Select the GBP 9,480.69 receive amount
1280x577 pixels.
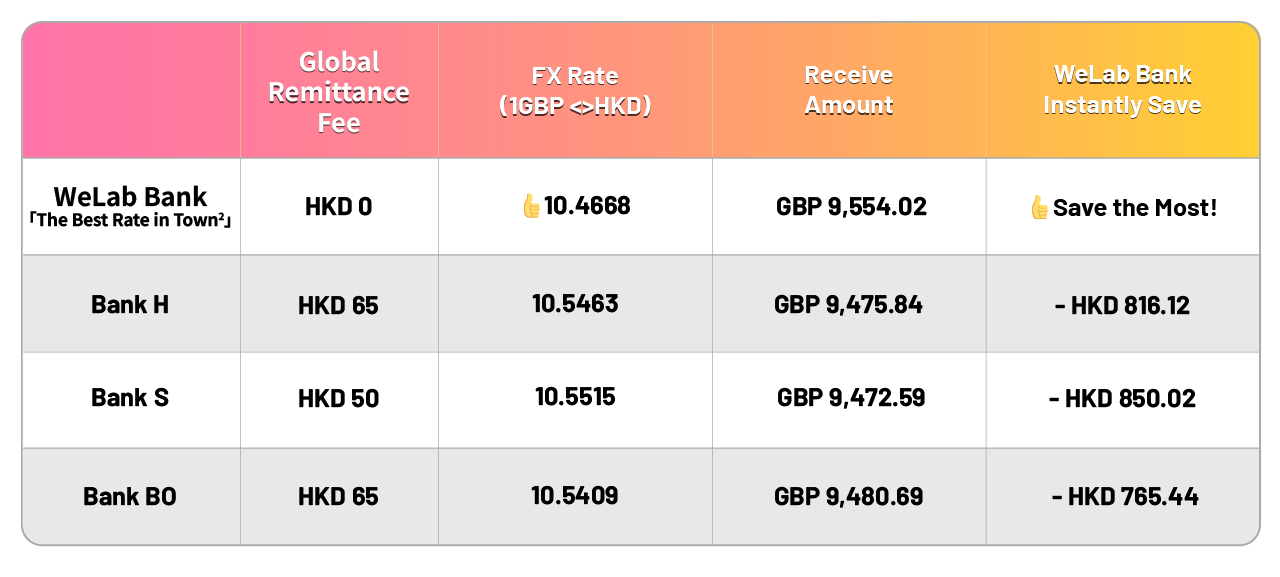(x=849, y=496)
